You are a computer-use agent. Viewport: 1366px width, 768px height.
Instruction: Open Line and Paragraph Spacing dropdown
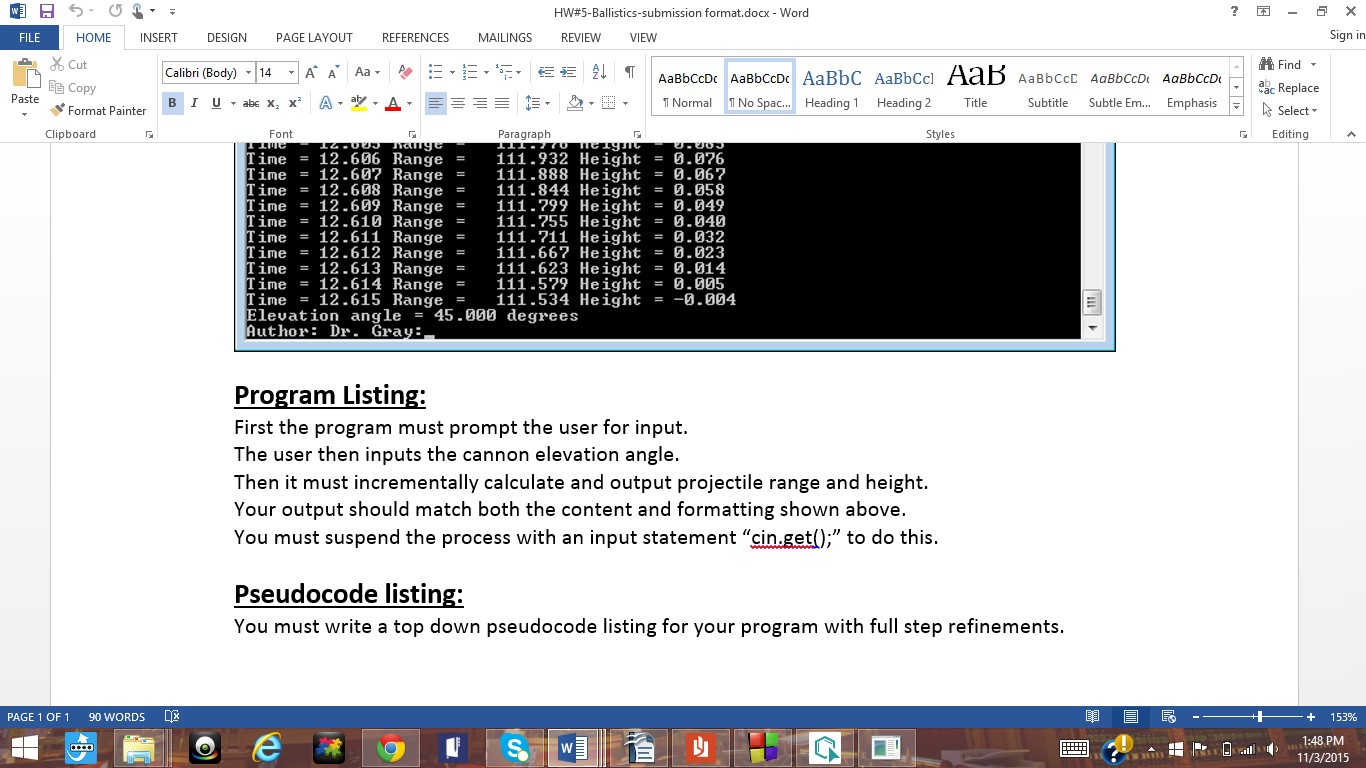[537, 103]
